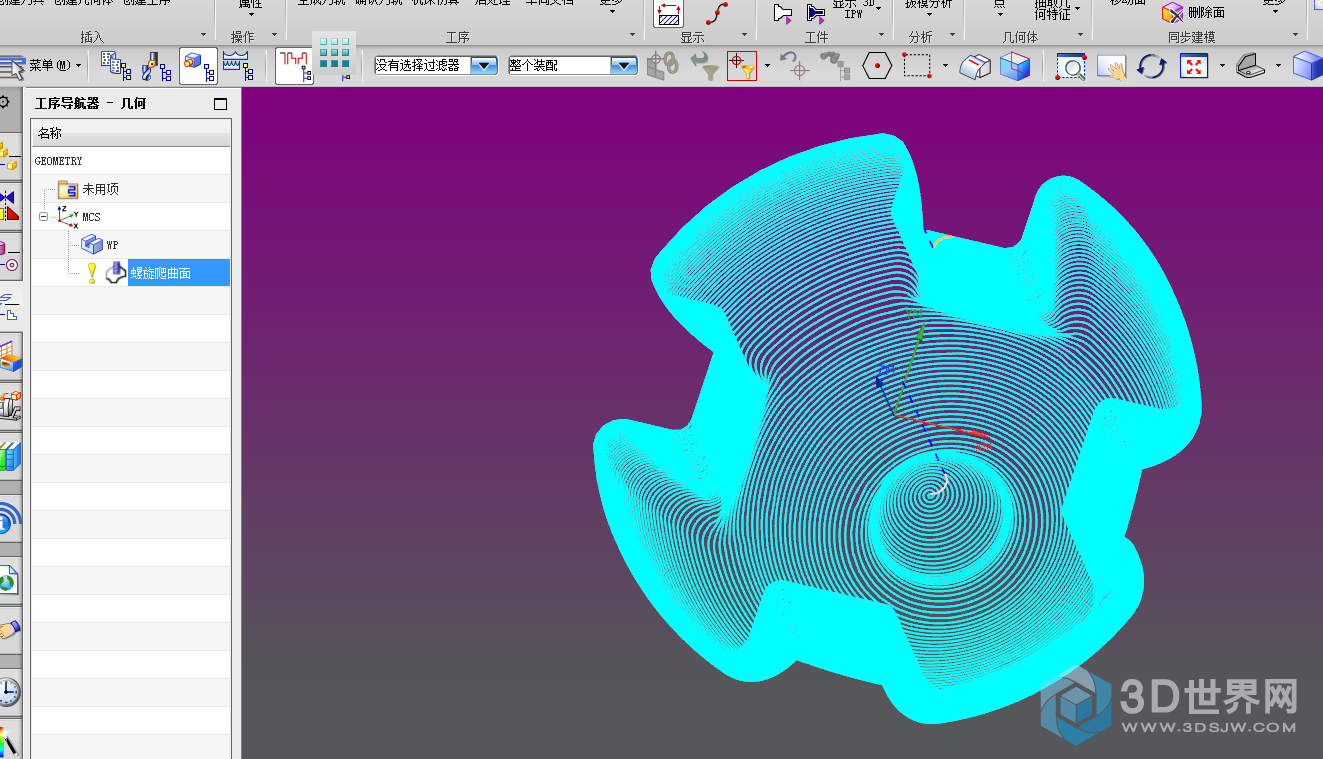
Task: Click the greyed undo crosshair icon
Action: [795, 67]
